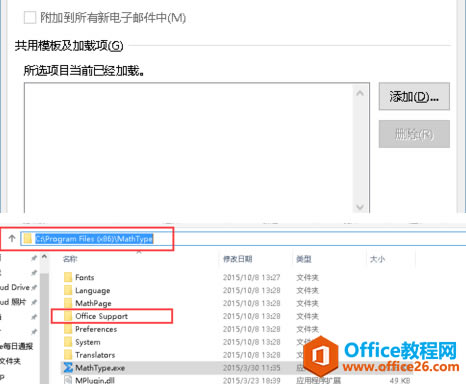466x384 pixels.
Task: Click the MathPage folder name
Action: (93, 303)
